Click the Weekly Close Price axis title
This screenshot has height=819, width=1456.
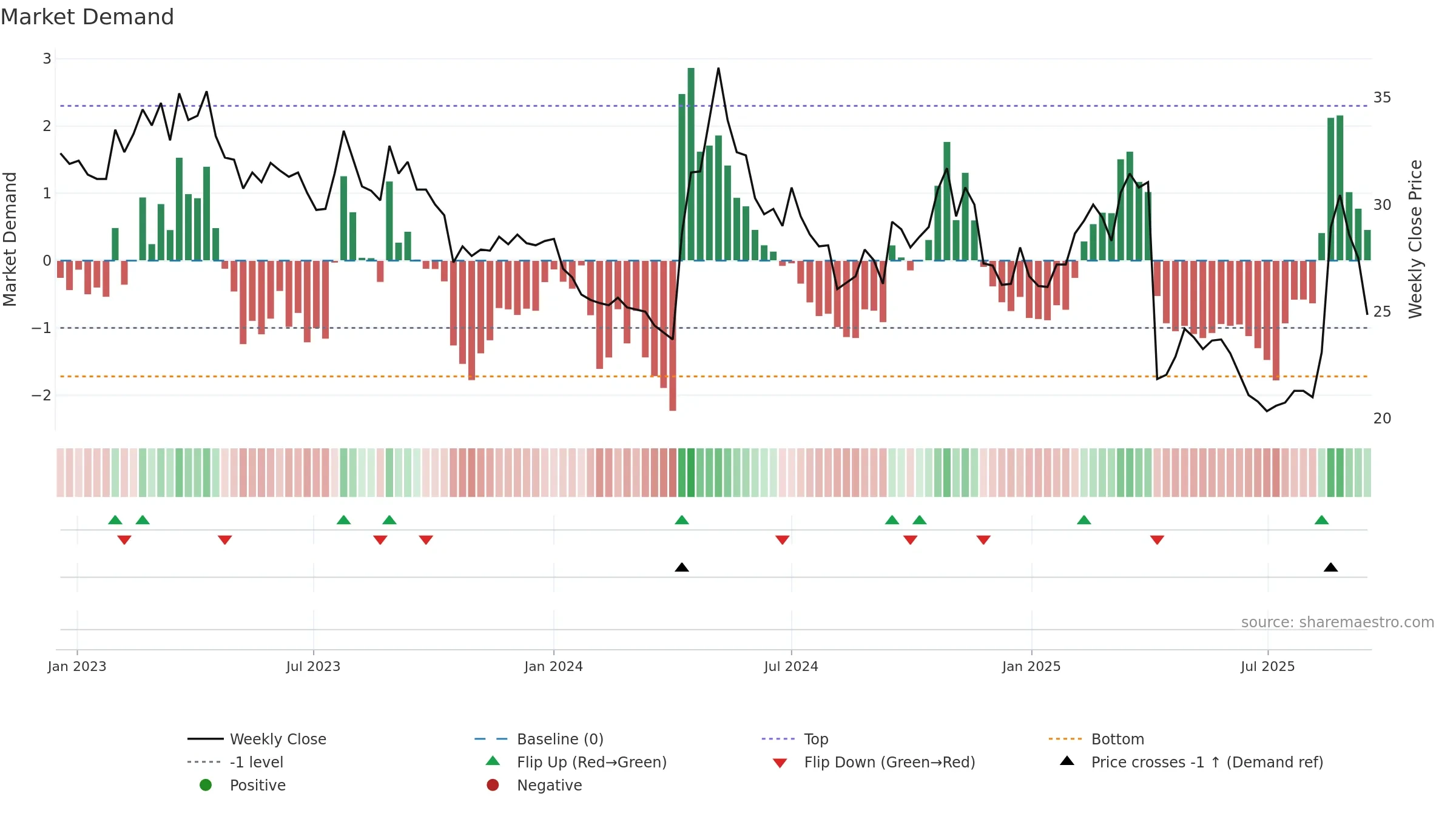pos(1415,239)
